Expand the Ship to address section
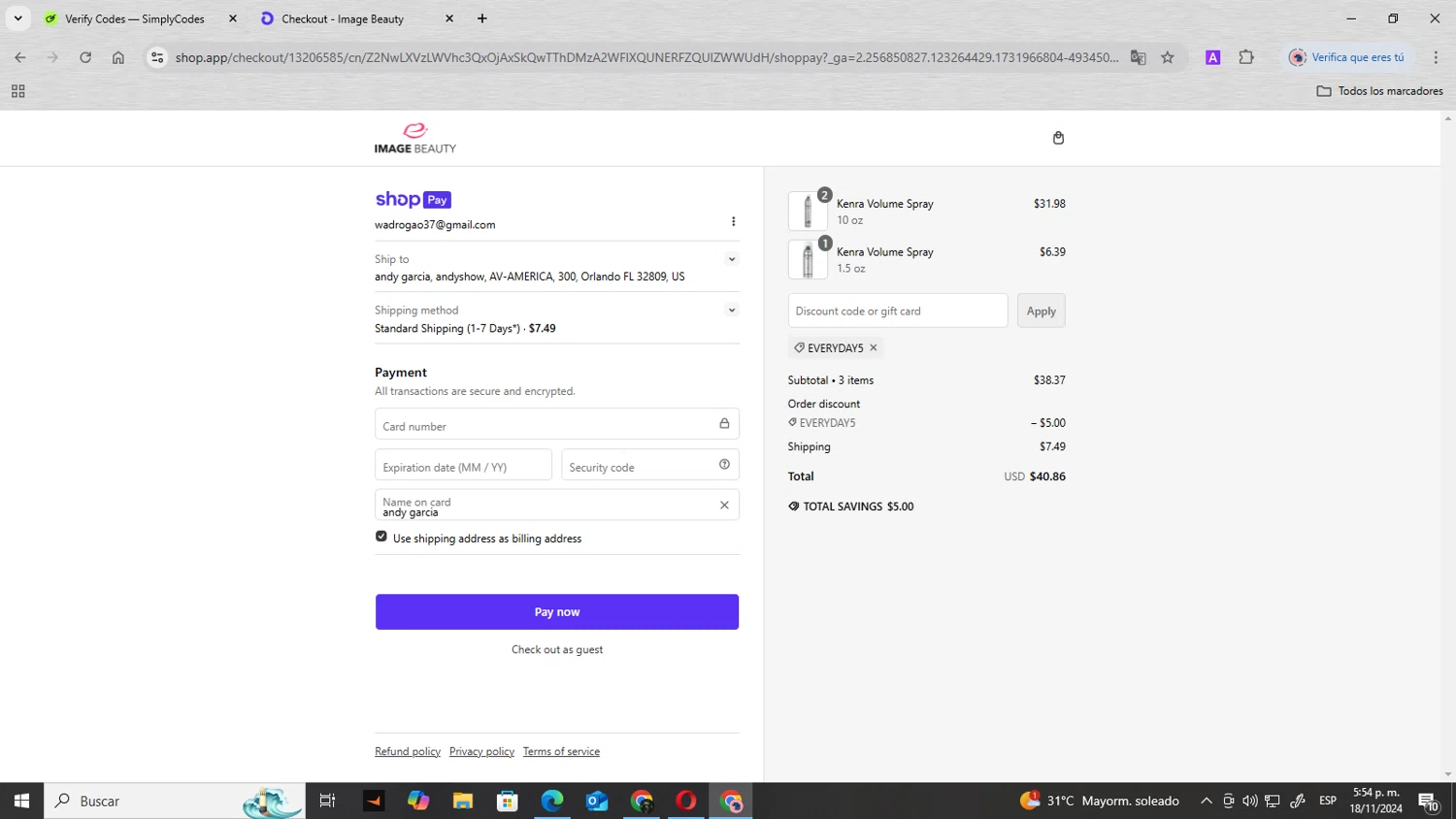1456x819 pixels. coord(732,259)
